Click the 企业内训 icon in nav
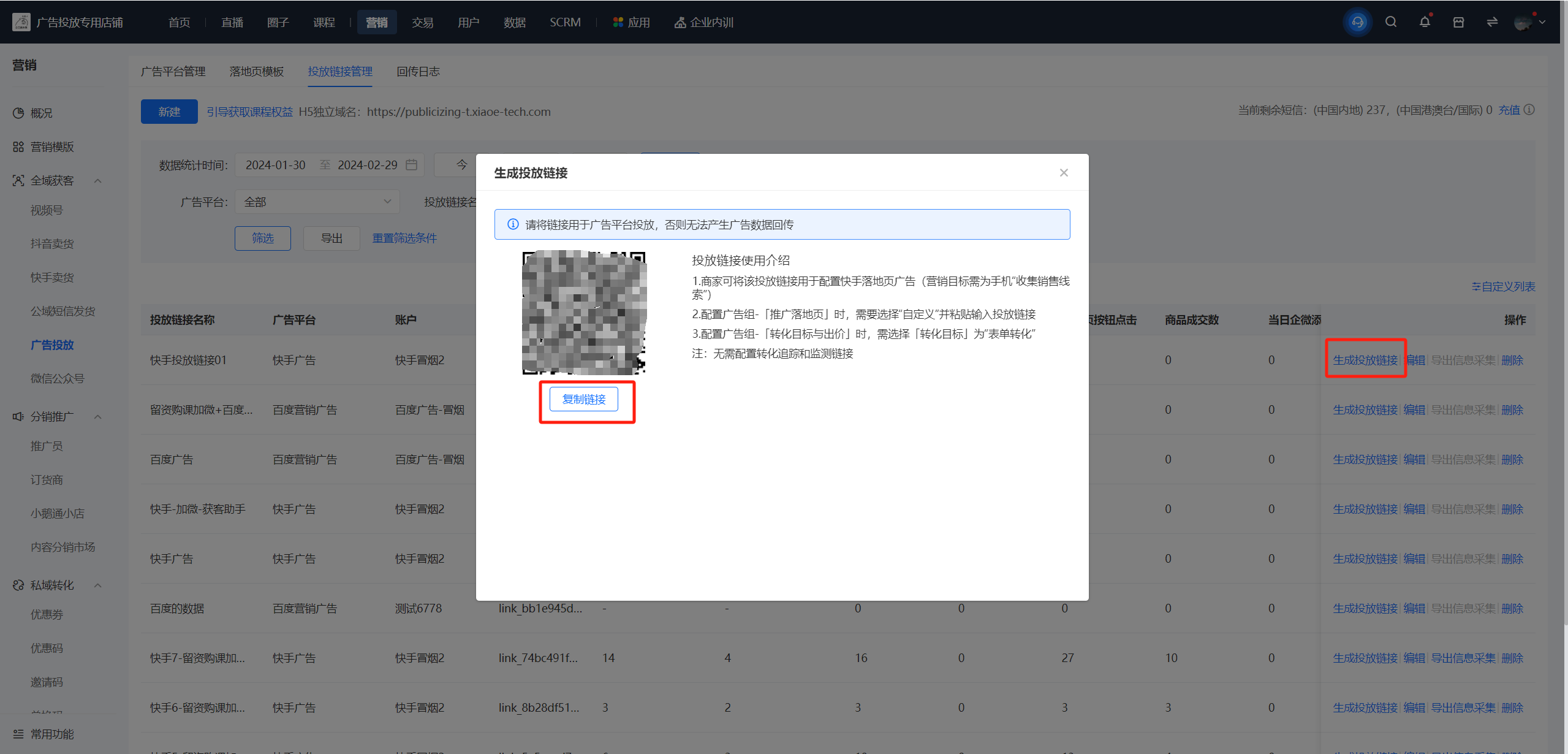This screenshot has height=754, width=1568. point(680,22)
